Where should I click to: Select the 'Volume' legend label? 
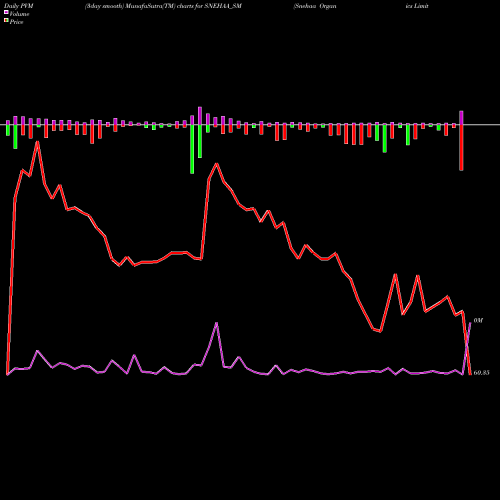[x=19, y=14]
